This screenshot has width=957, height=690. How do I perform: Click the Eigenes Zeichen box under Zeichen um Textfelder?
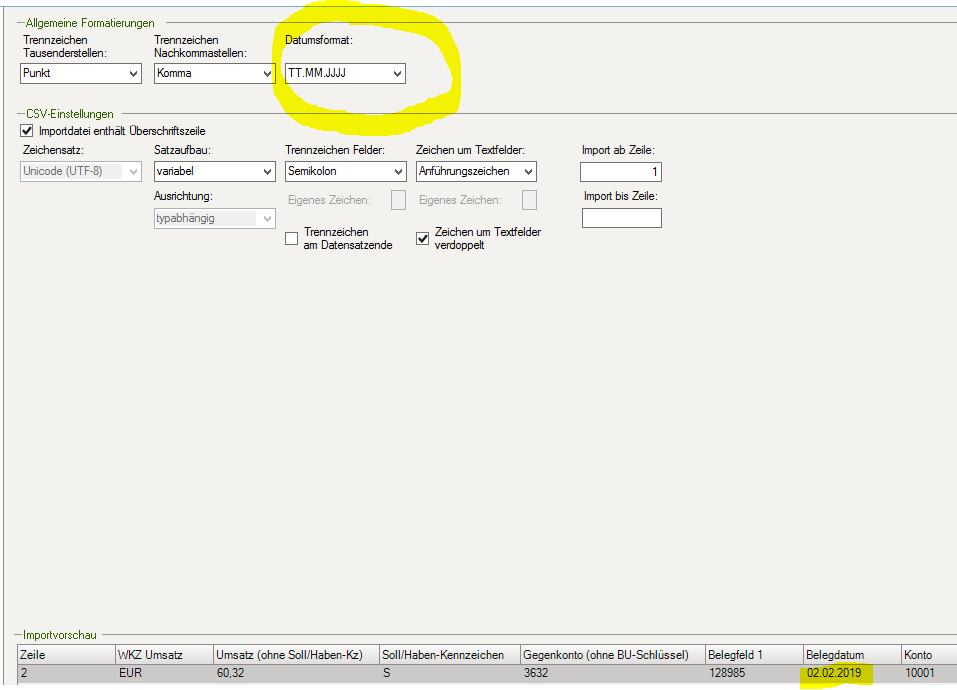pyautogui.click(x=530, y=200)
